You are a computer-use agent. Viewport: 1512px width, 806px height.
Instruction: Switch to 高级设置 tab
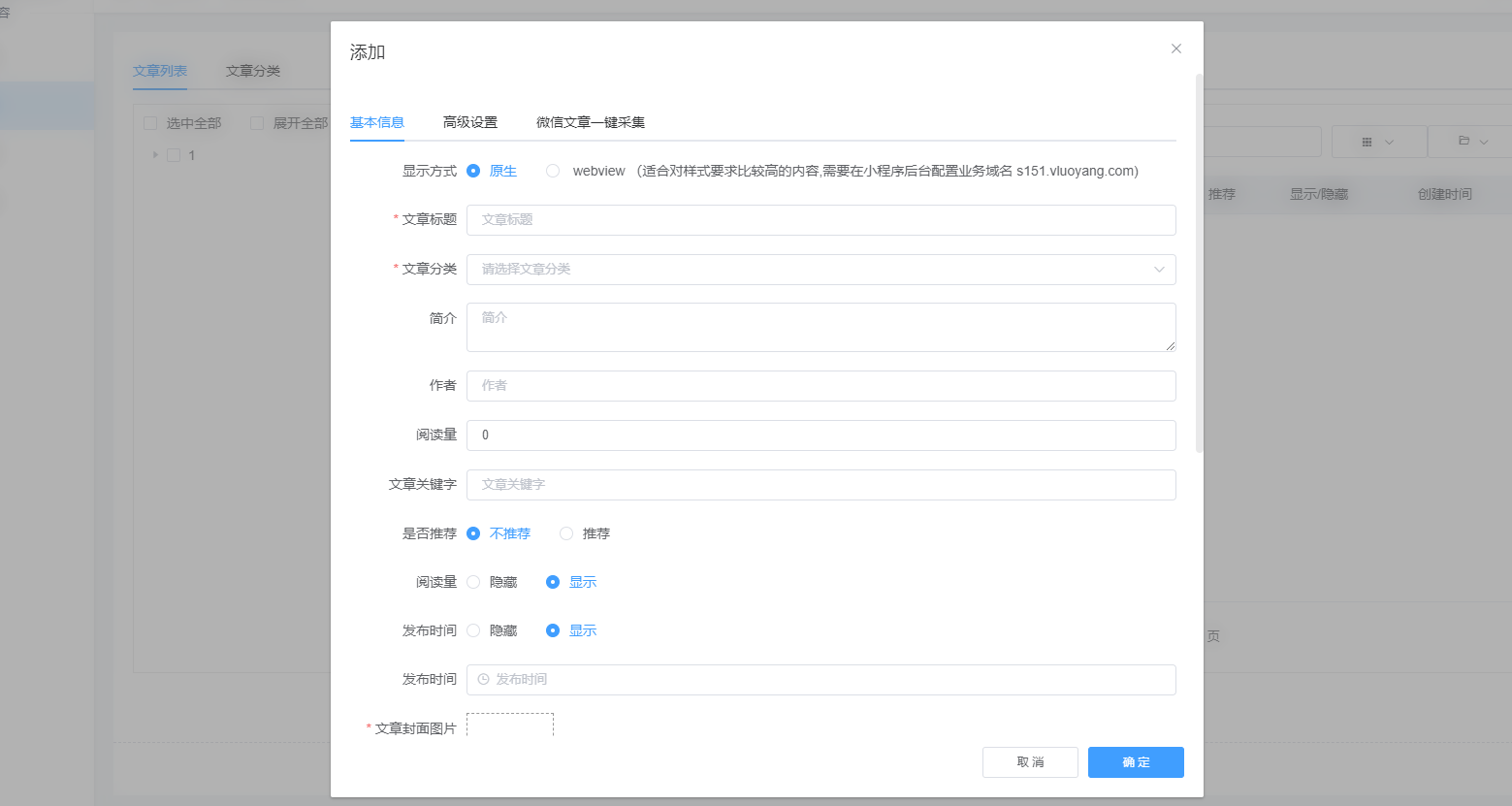pyautogui.click(x=470, y=122)
